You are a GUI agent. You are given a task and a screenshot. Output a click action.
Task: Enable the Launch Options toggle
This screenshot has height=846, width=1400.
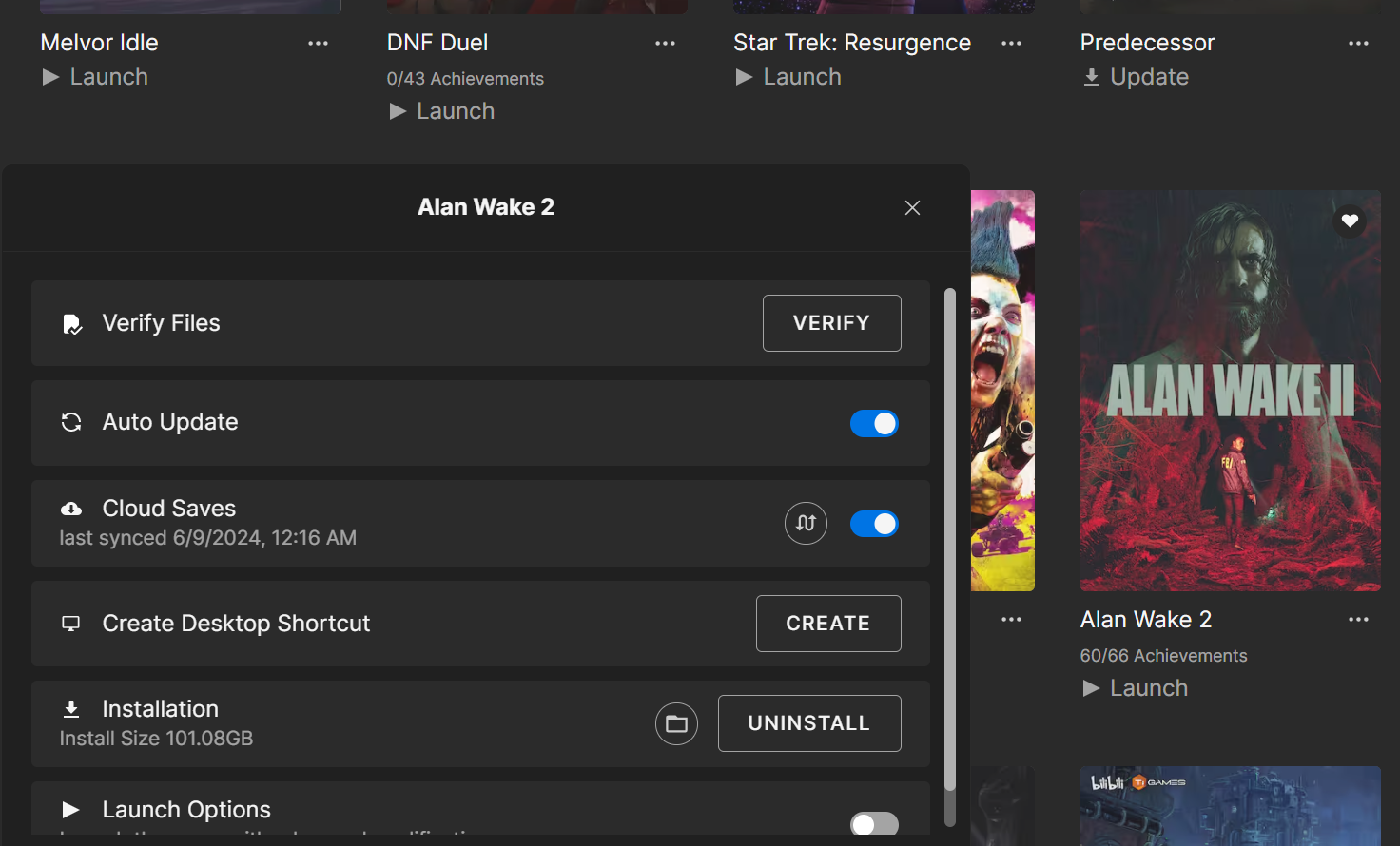[874, 823]
